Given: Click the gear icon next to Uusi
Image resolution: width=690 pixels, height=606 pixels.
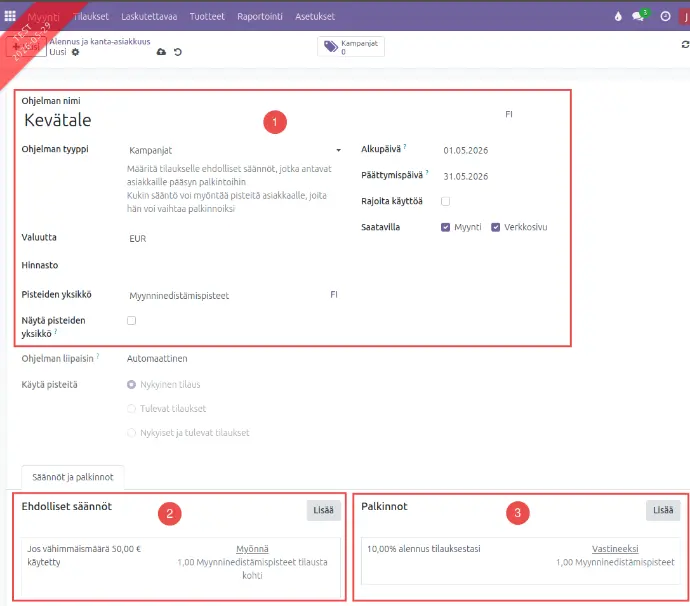Looking at the screenshot, I should pyautogui.click(x=76, y=52).
